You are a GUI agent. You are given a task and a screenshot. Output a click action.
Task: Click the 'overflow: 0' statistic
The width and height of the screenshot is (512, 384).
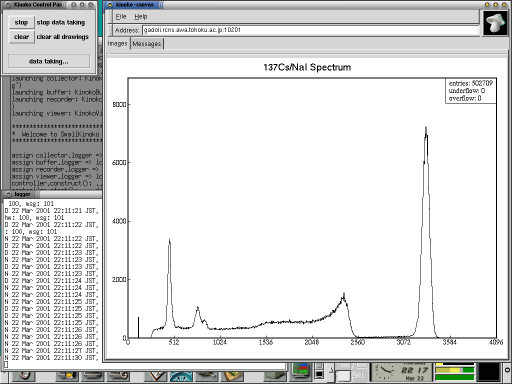pyautogui.click(x=465, y=98)
